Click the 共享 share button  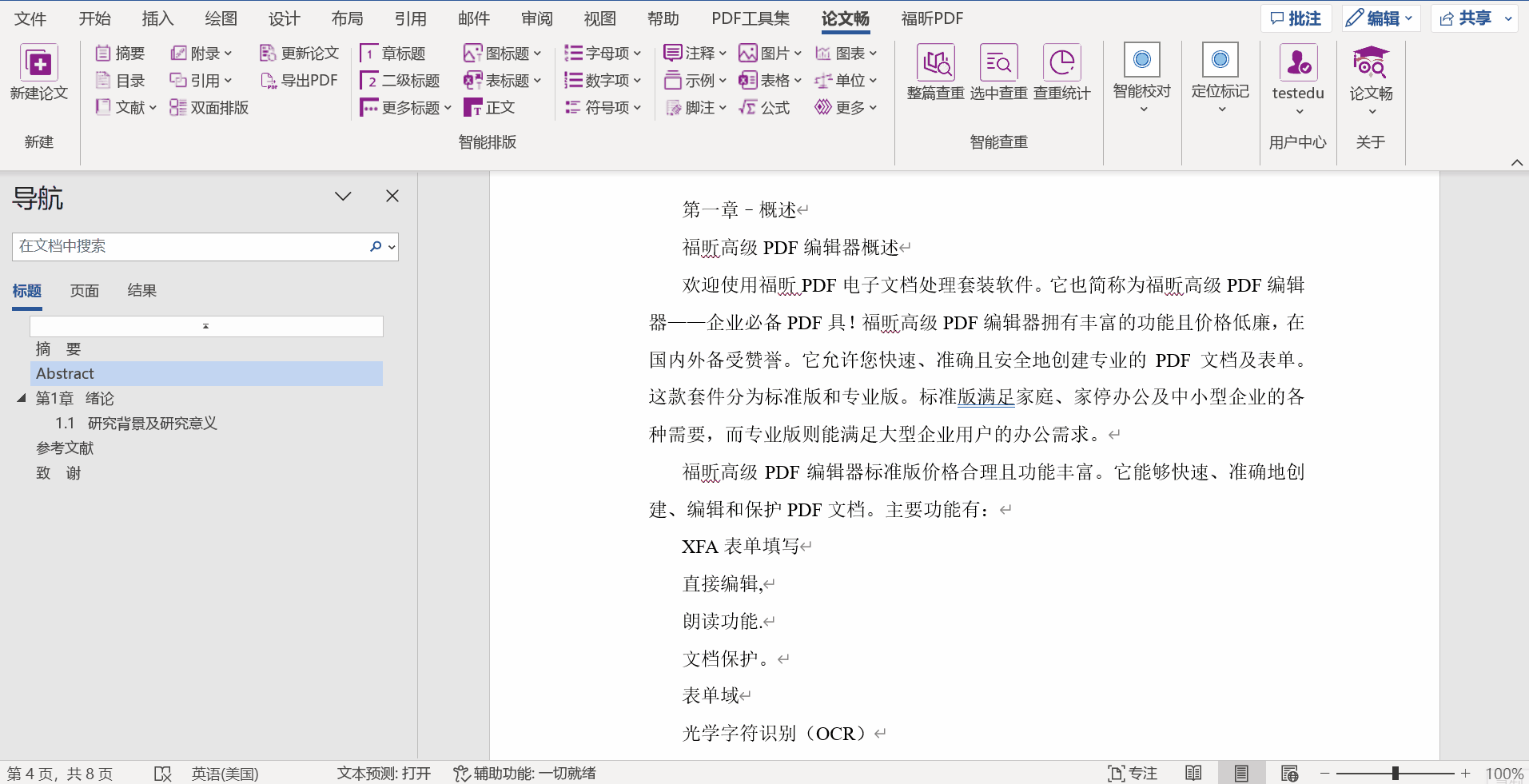point(1466,18)
